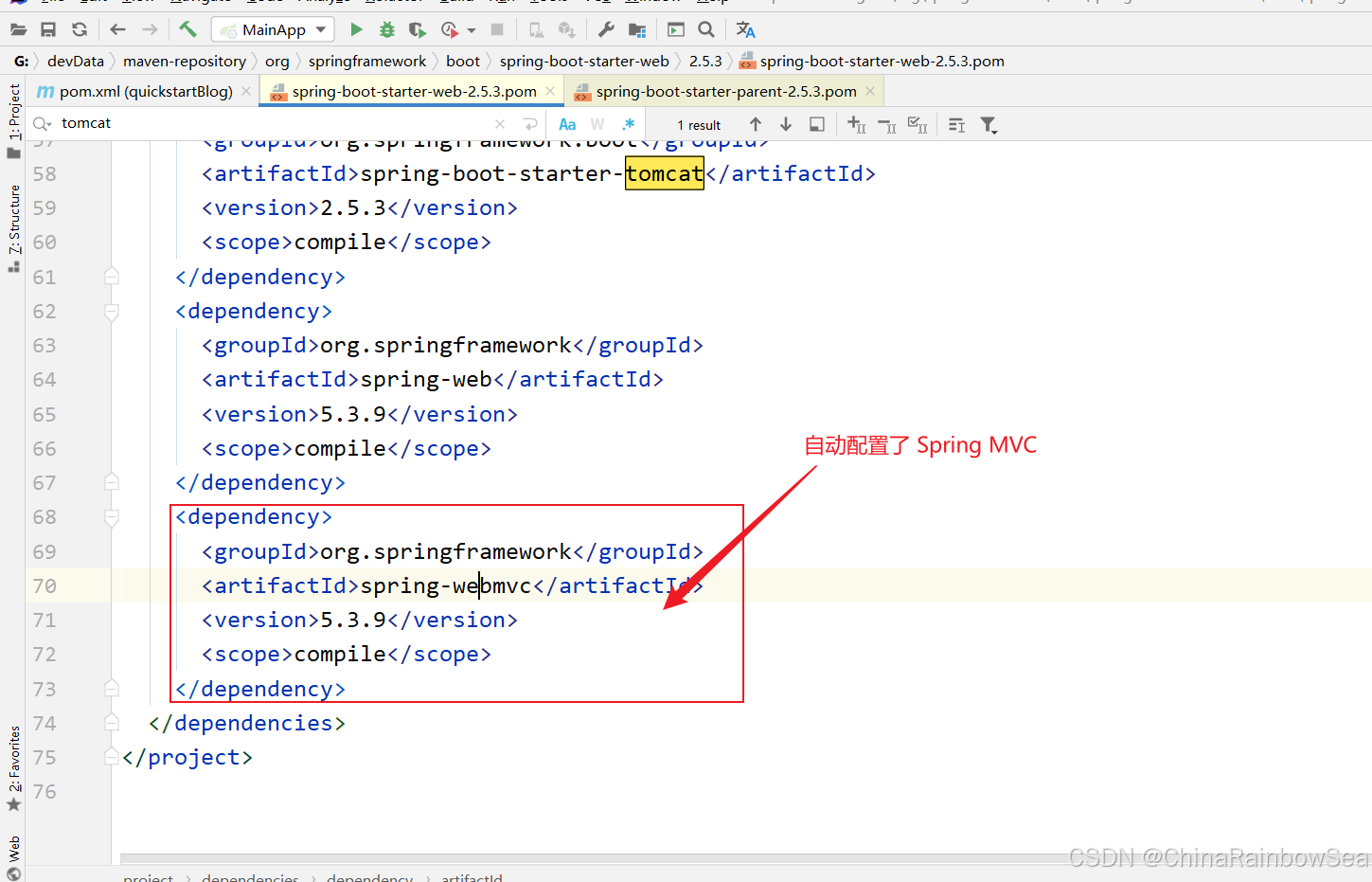Click springframework breadcrumb segment
Screen dimensions: 1372x882
point(367,61)
